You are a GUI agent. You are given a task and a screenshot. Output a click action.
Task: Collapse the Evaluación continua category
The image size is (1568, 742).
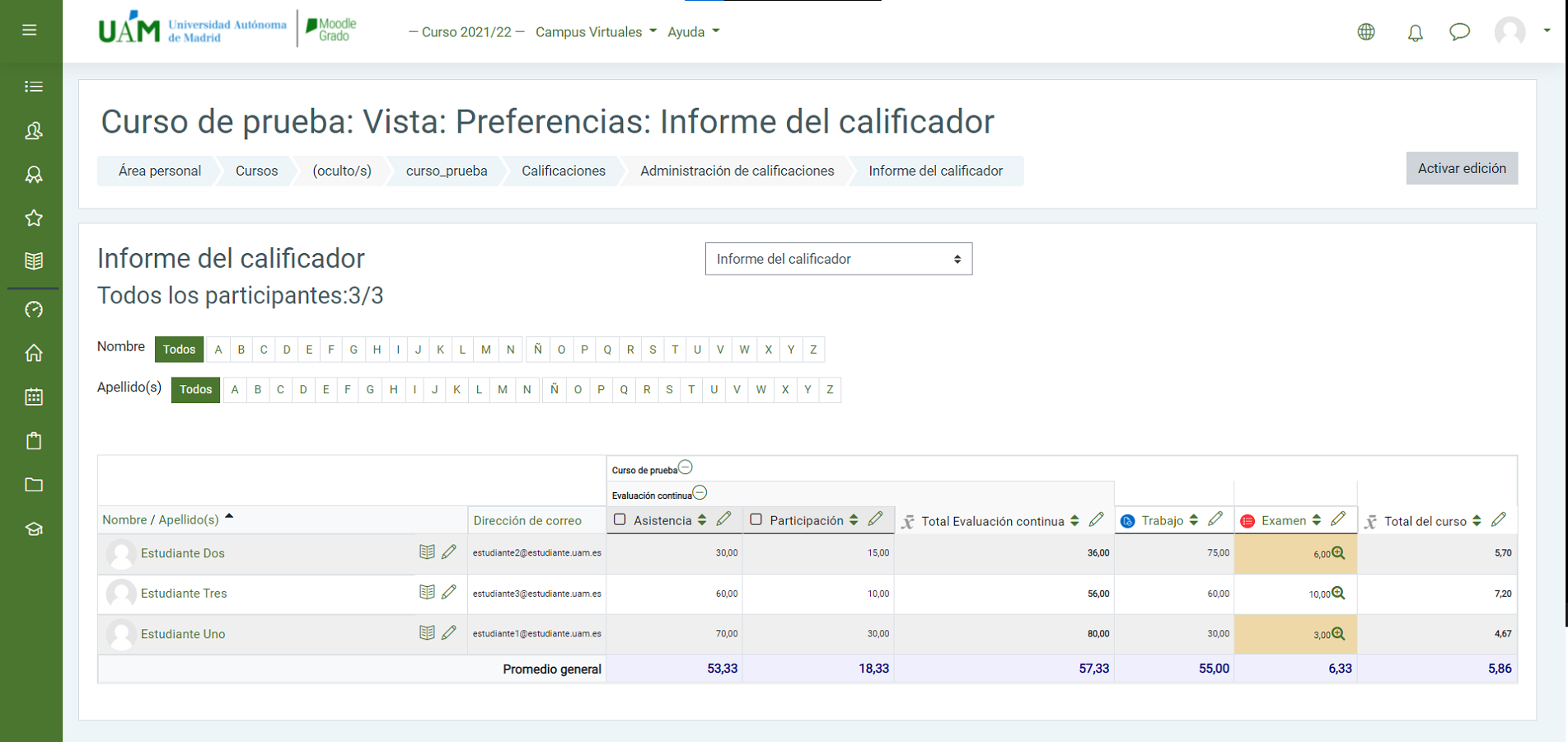tap(700, 493)
